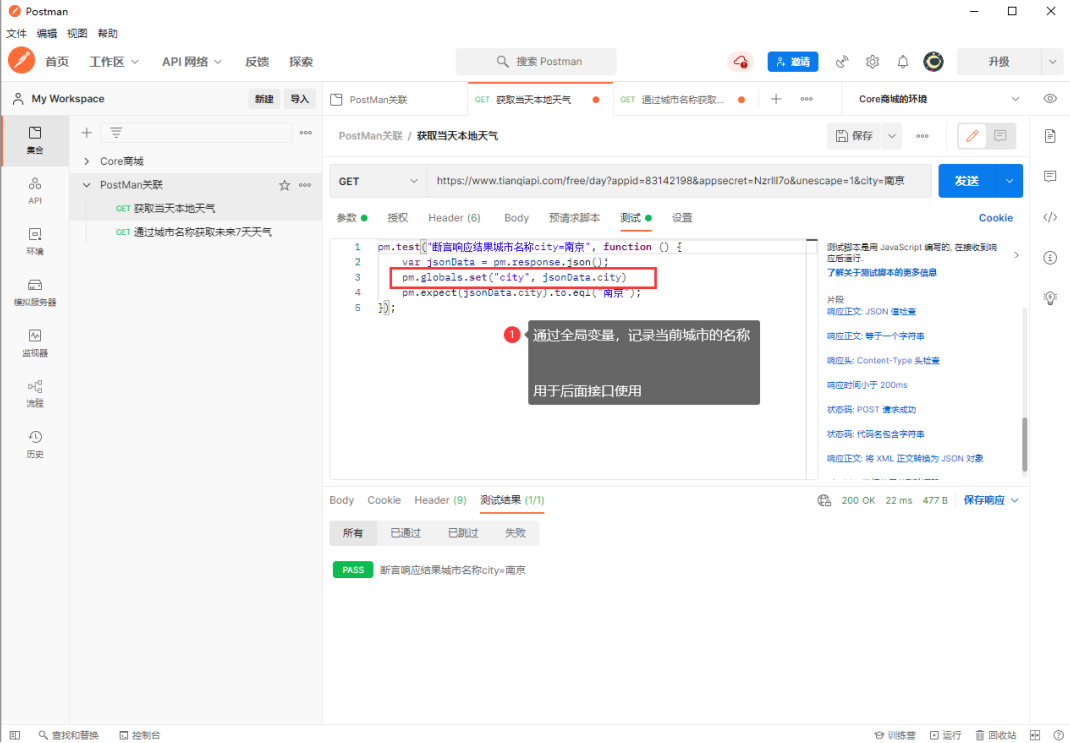Open the API sidebar section
This screenshot has width=1070, height=743.
35,190
